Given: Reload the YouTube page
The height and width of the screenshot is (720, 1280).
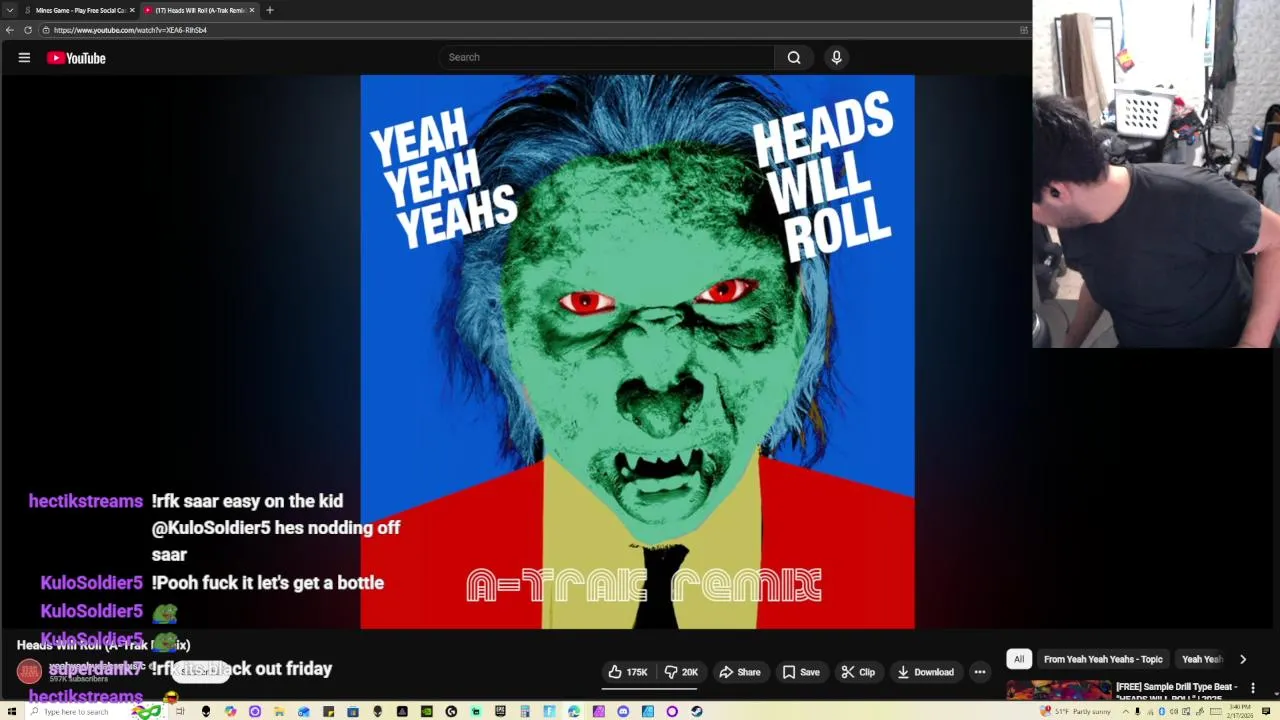Looking at the screenshot, I should click(x=28, y=30).
